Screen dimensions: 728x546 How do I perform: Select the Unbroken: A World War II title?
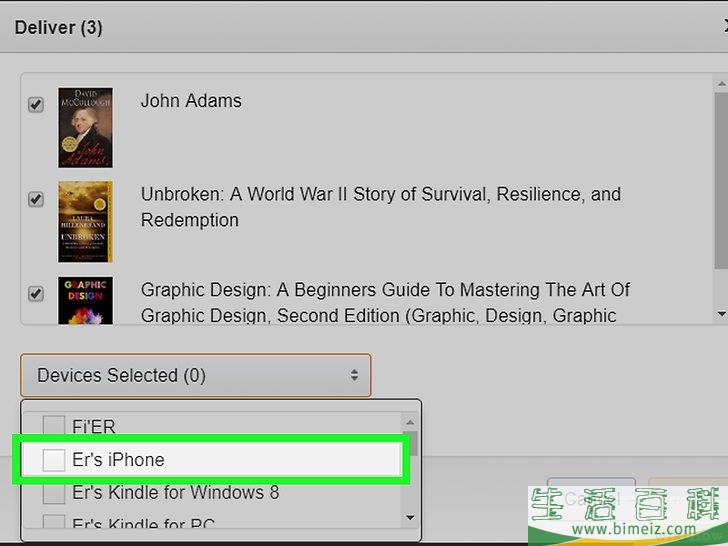pyautogui.click(x=381, y=207)
